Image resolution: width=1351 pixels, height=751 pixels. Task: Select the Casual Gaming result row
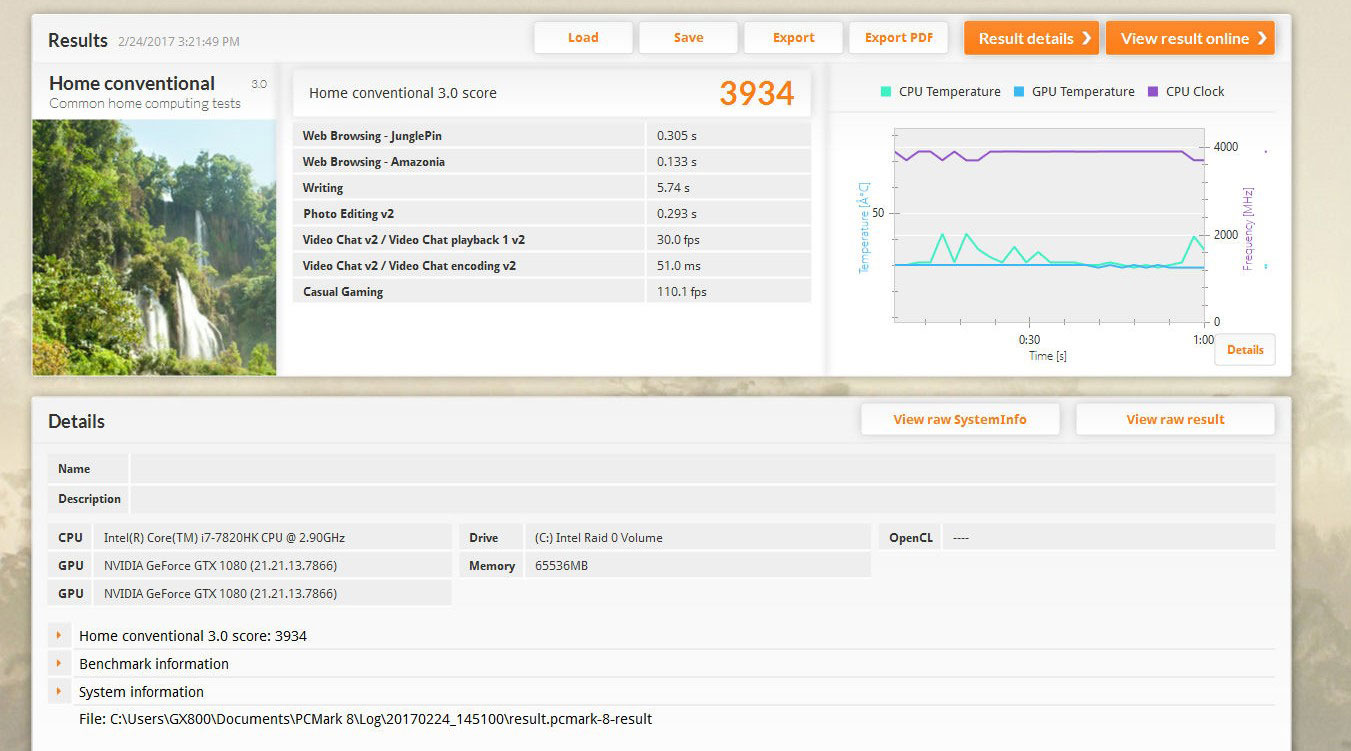pos(551,292)
